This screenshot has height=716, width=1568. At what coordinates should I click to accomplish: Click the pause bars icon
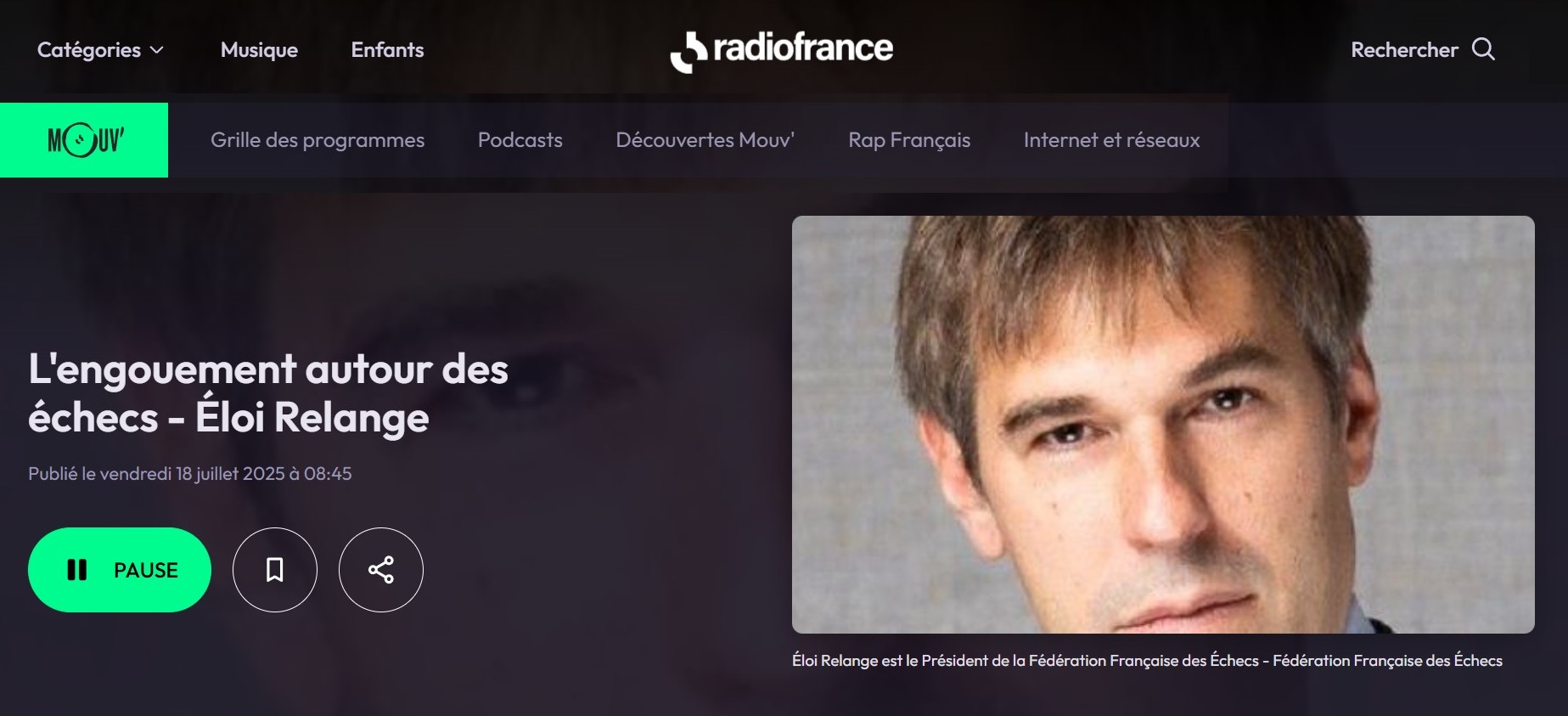click(77, 570)
